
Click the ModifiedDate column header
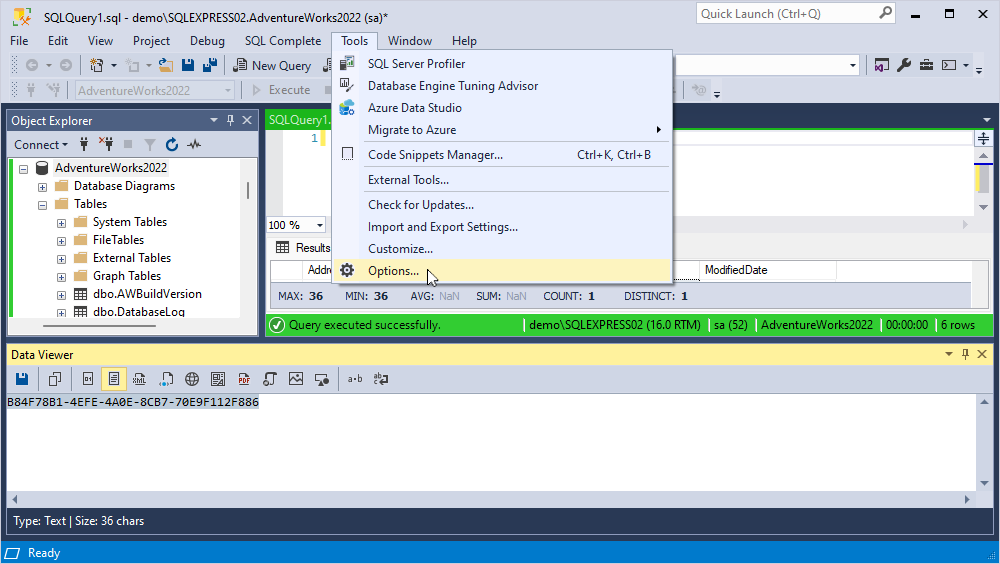(768, 270)
